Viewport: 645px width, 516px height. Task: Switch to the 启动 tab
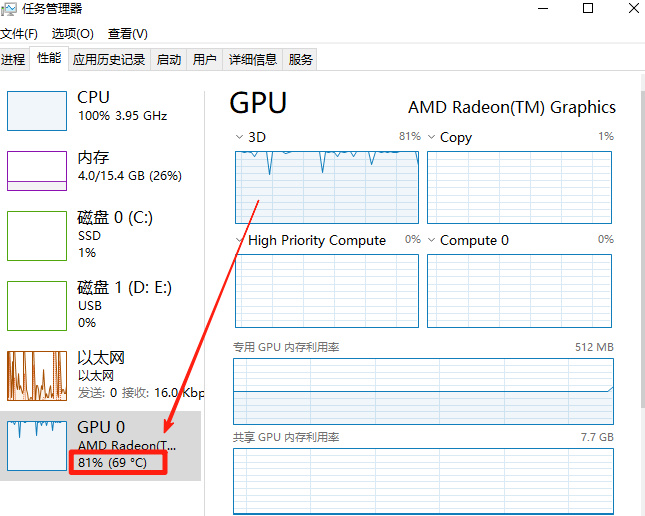[169, 60]
